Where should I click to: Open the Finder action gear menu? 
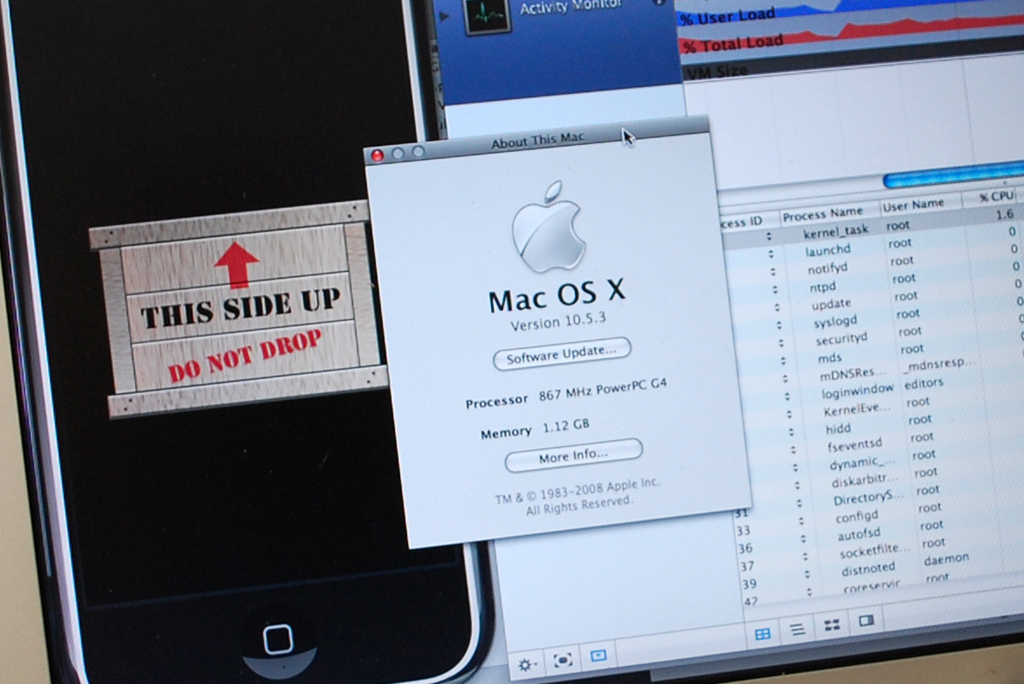point(528,665)
